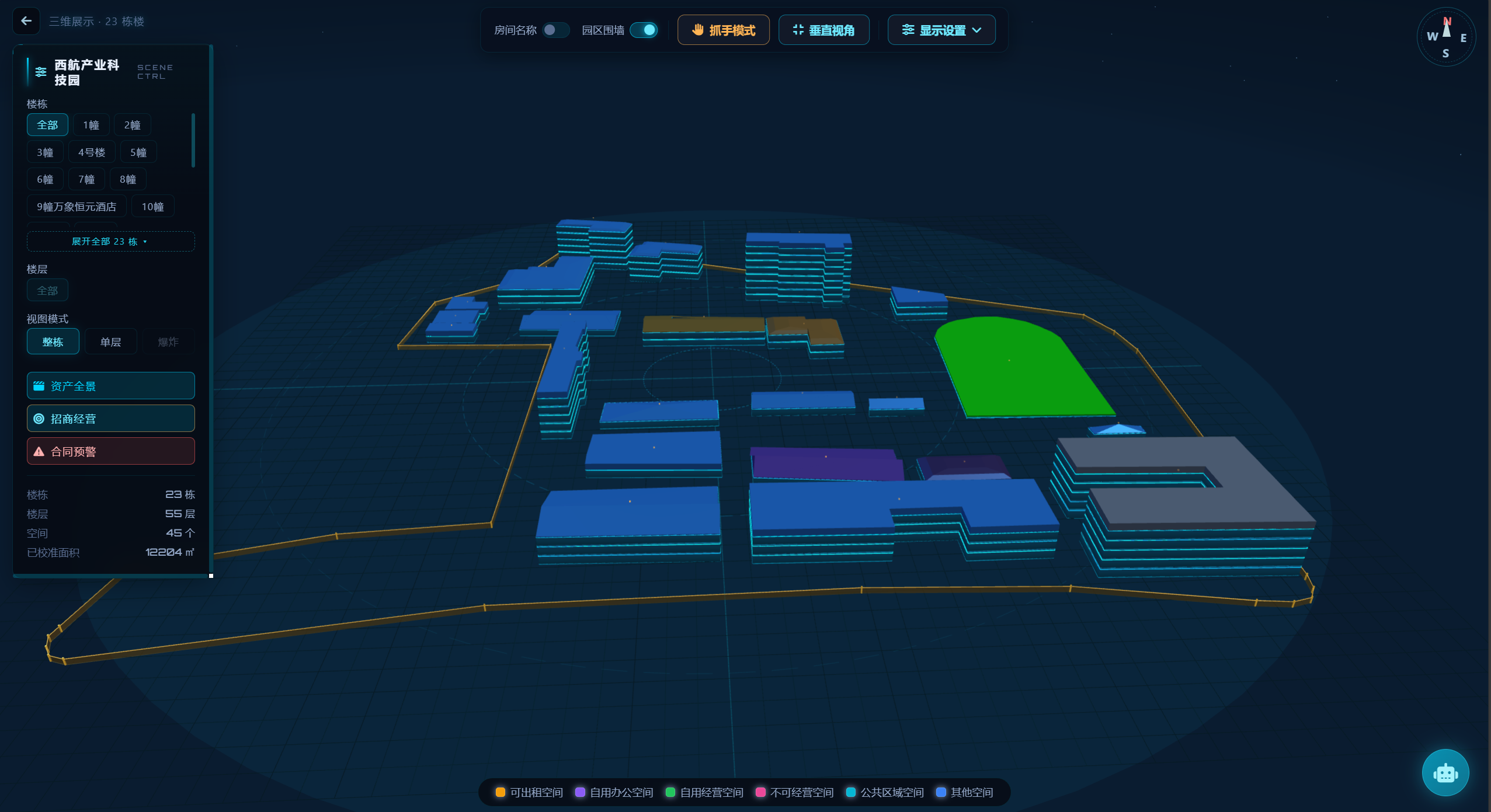Viewport: 1491px width, 812px height.
Task: Click the blue 其他空间 legend swatch
Action: (941, 792)
